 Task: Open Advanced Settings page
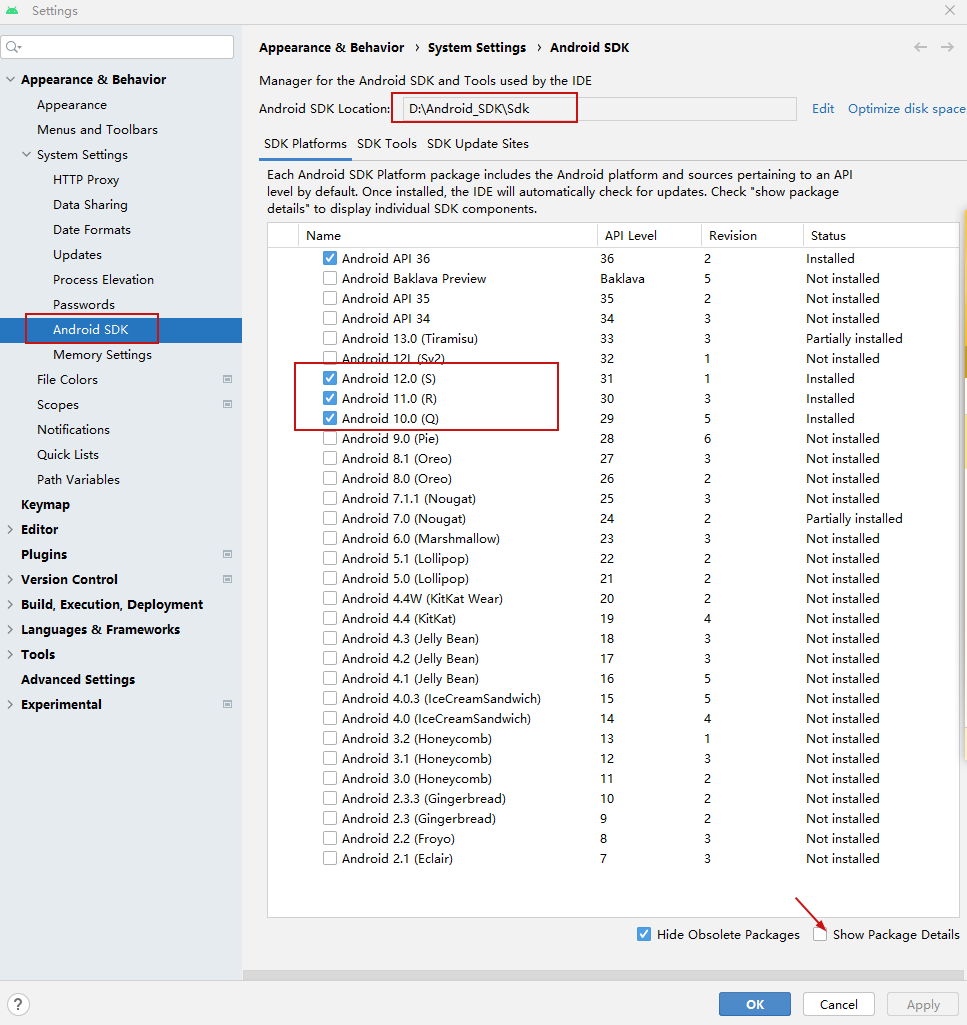78,679
